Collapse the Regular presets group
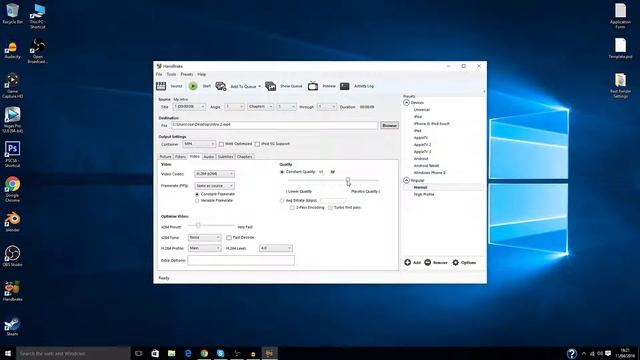The height and width of the screenshot is (360, 640). (x=407, y=180)
